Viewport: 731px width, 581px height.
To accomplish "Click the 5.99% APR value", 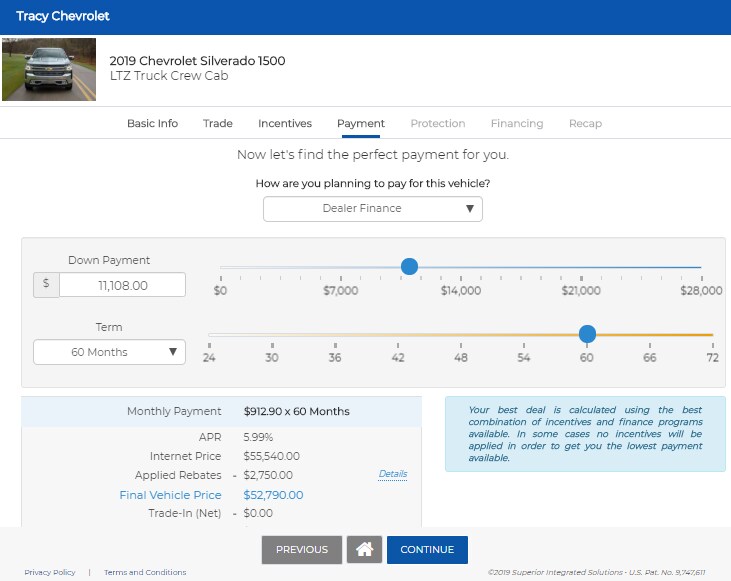I will [x=258, y=437].
